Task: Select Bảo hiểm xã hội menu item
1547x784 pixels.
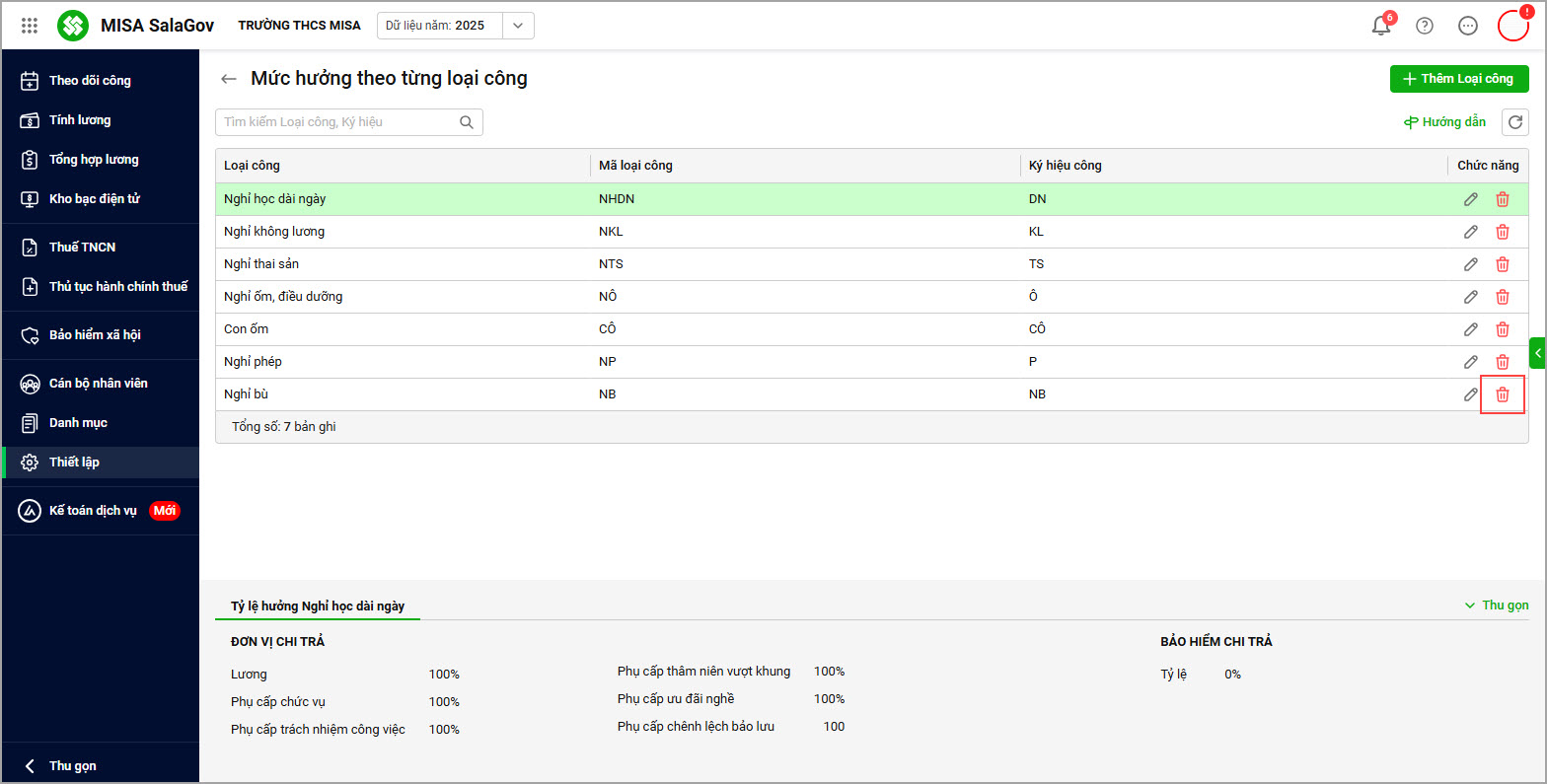Action: pos(95,335)
